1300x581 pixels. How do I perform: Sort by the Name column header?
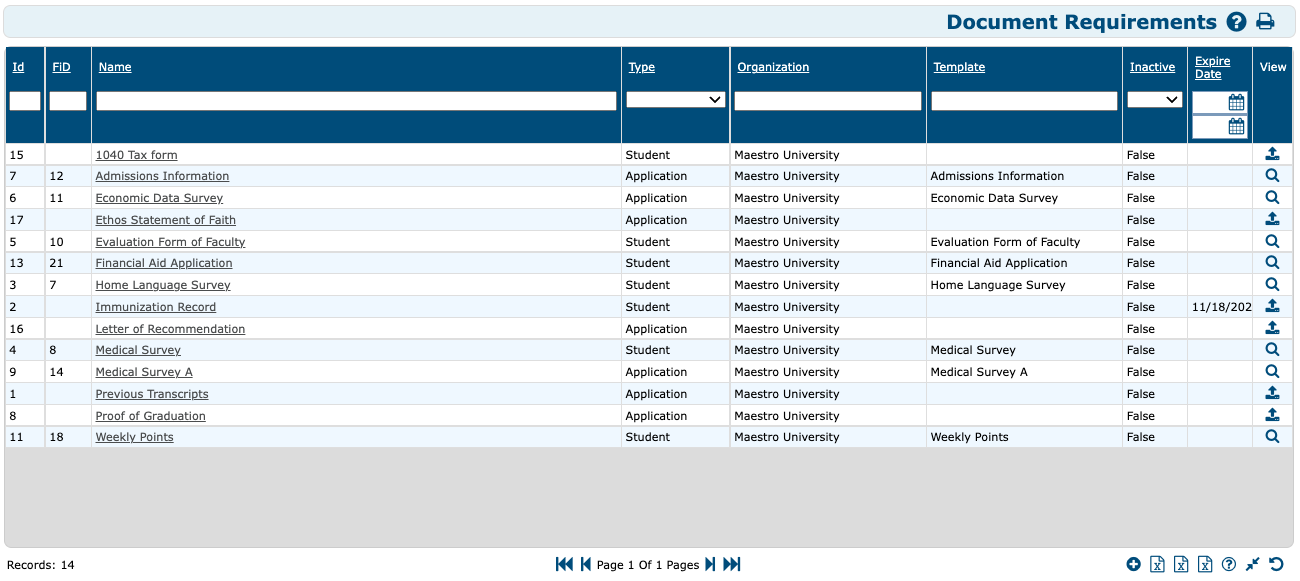point(115,67)
